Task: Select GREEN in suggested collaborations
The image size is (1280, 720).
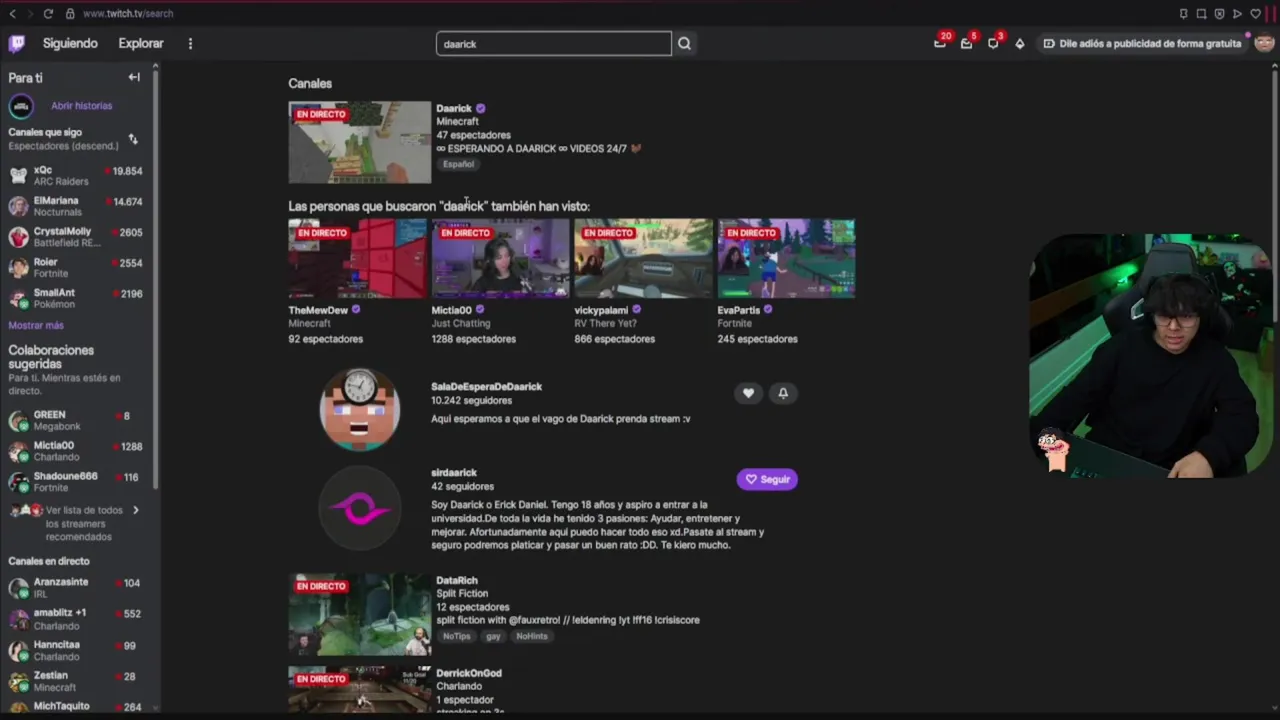Action: pos(76,421)
